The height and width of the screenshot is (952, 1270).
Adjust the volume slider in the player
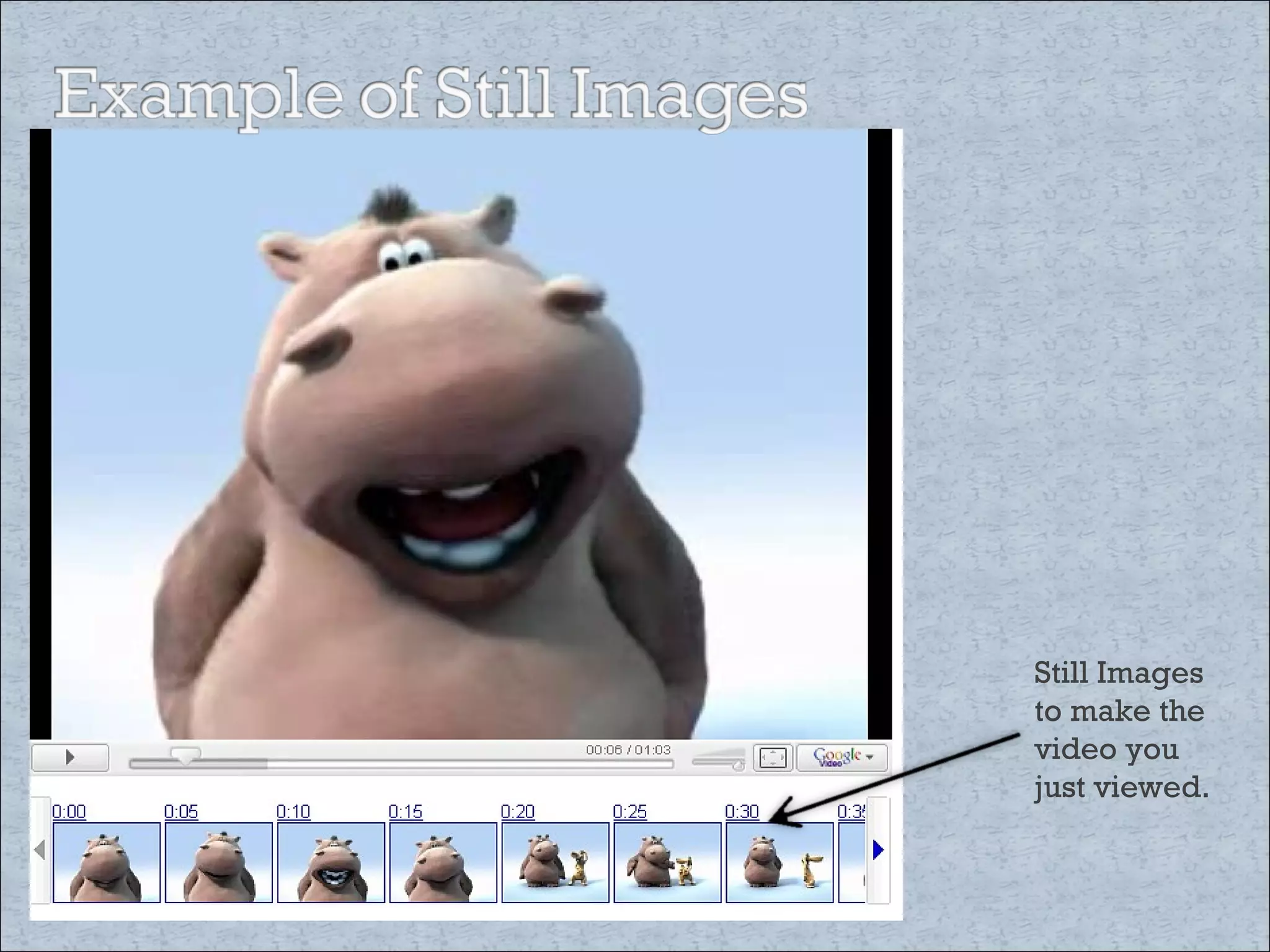(719, 761)
